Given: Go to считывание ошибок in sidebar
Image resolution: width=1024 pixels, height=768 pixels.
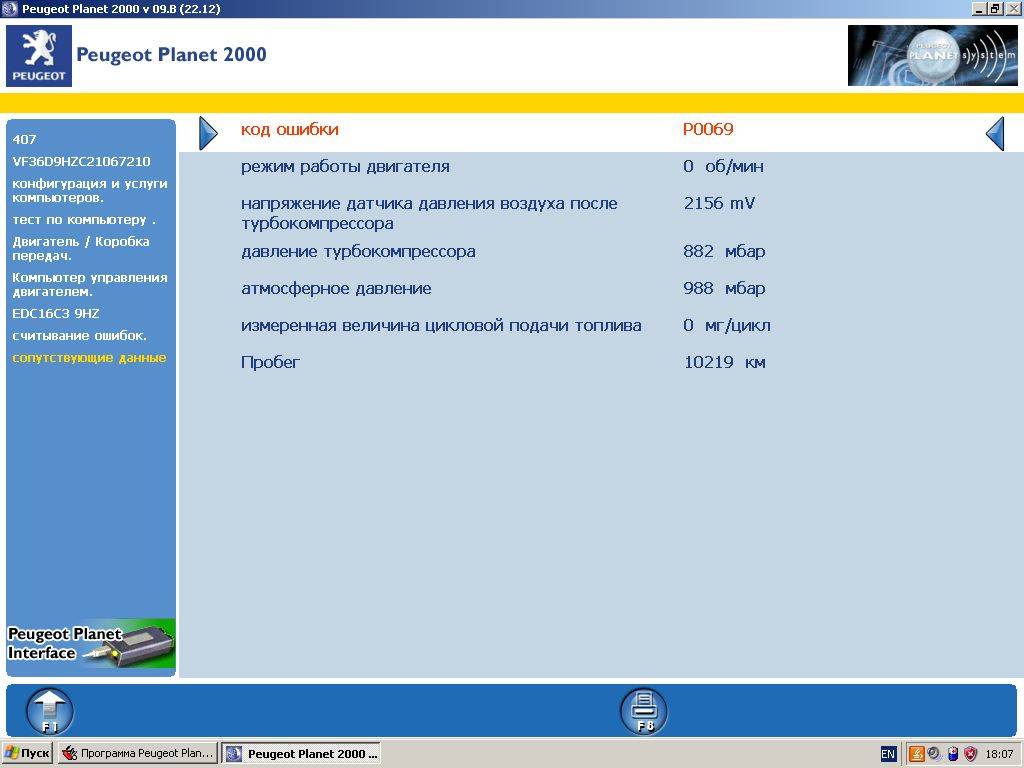Looking at the screenshot, I should coord(80,336).
